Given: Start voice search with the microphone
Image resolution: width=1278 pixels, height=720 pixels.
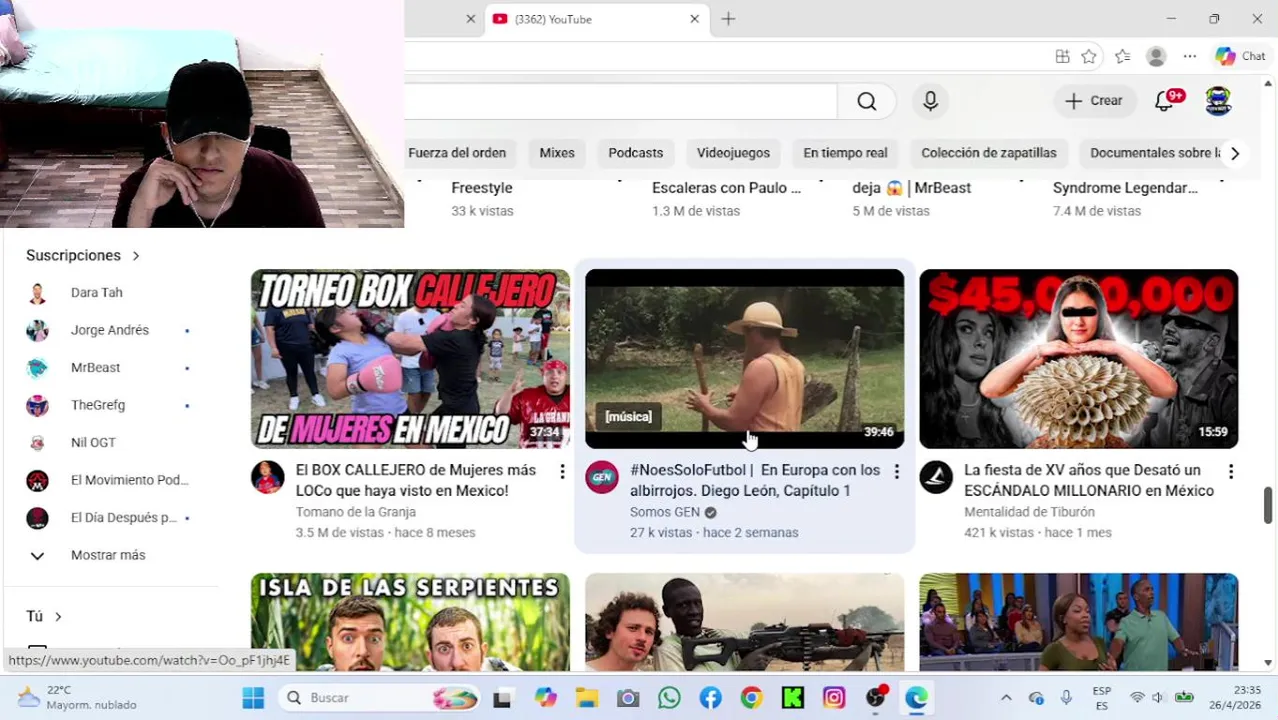Looking at the screenshot, I should [930, 101].
